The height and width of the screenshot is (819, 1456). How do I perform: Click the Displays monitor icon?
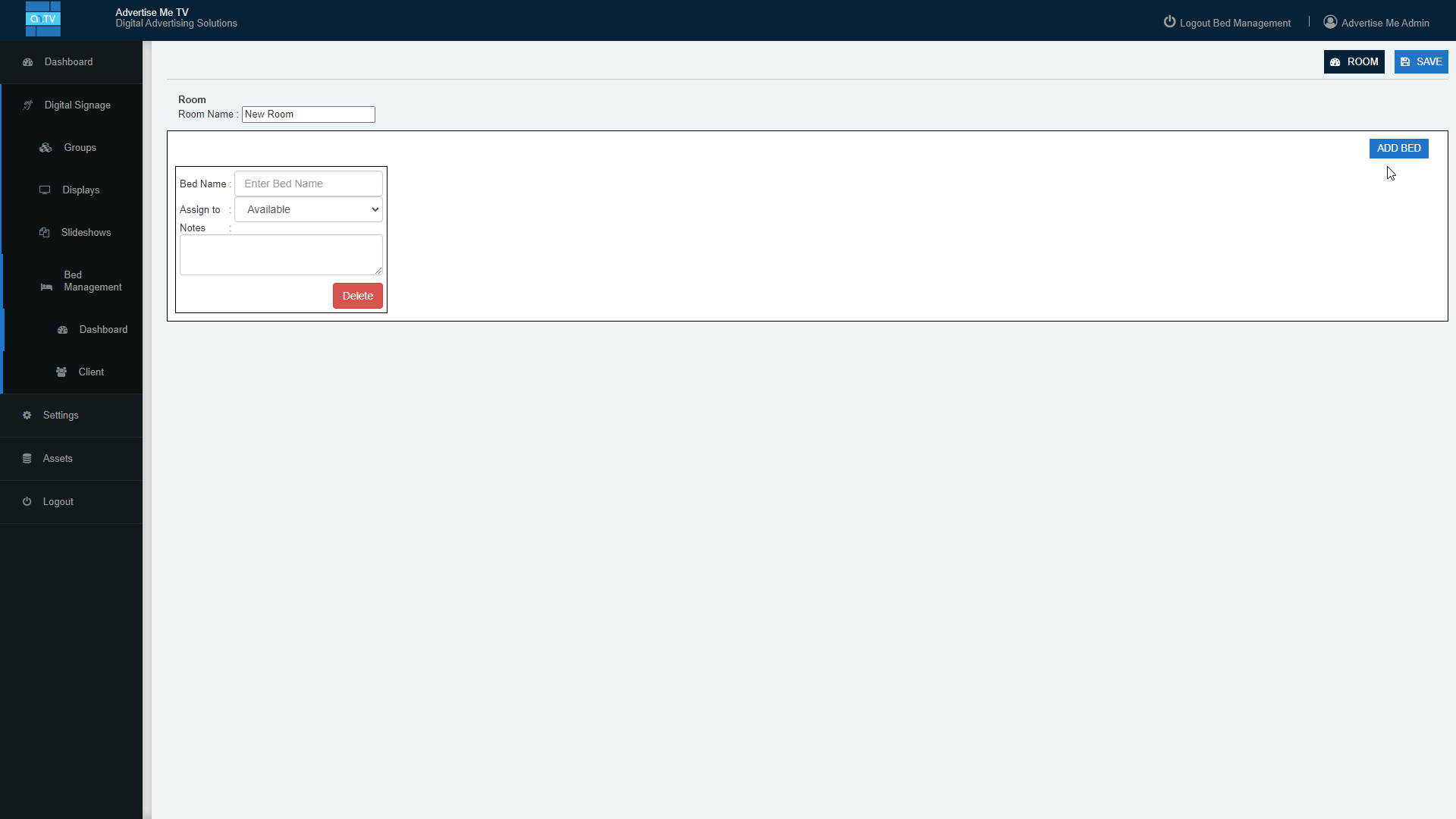click(x=45, y=190)
